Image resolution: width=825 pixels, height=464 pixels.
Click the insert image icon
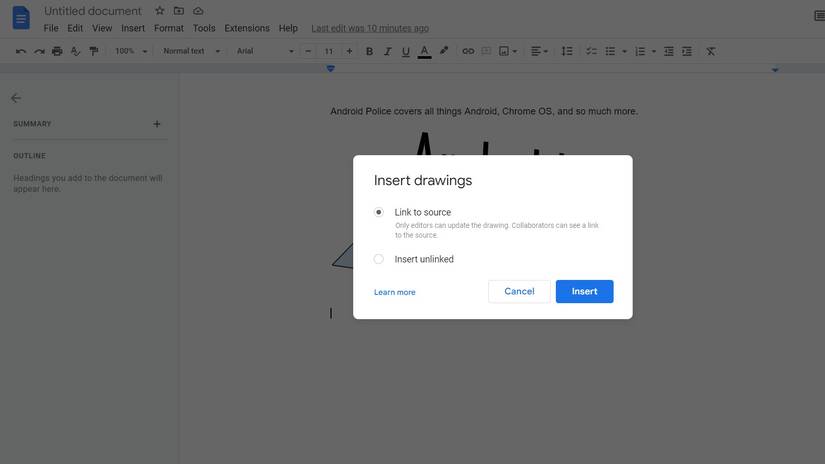point(504,51)
